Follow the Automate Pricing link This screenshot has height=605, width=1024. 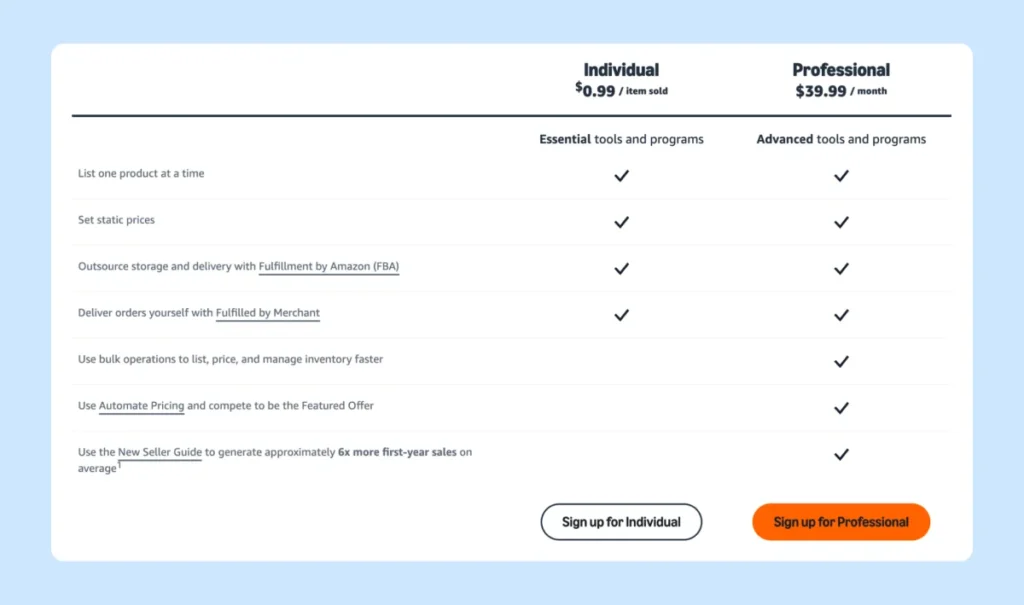point(141,406)
